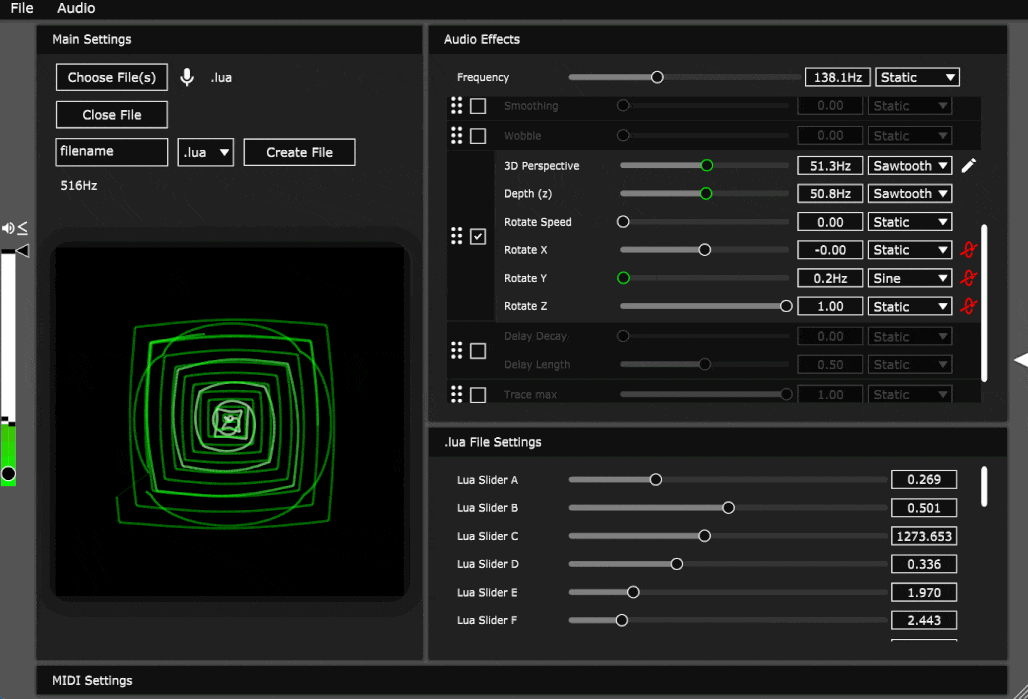
Task: Click the Lua Slider B handle
Action: [728, 508]
